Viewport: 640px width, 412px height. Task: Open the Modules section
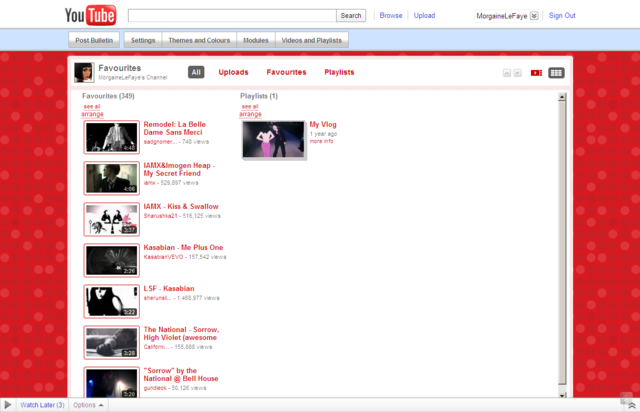tap(256, 40)
